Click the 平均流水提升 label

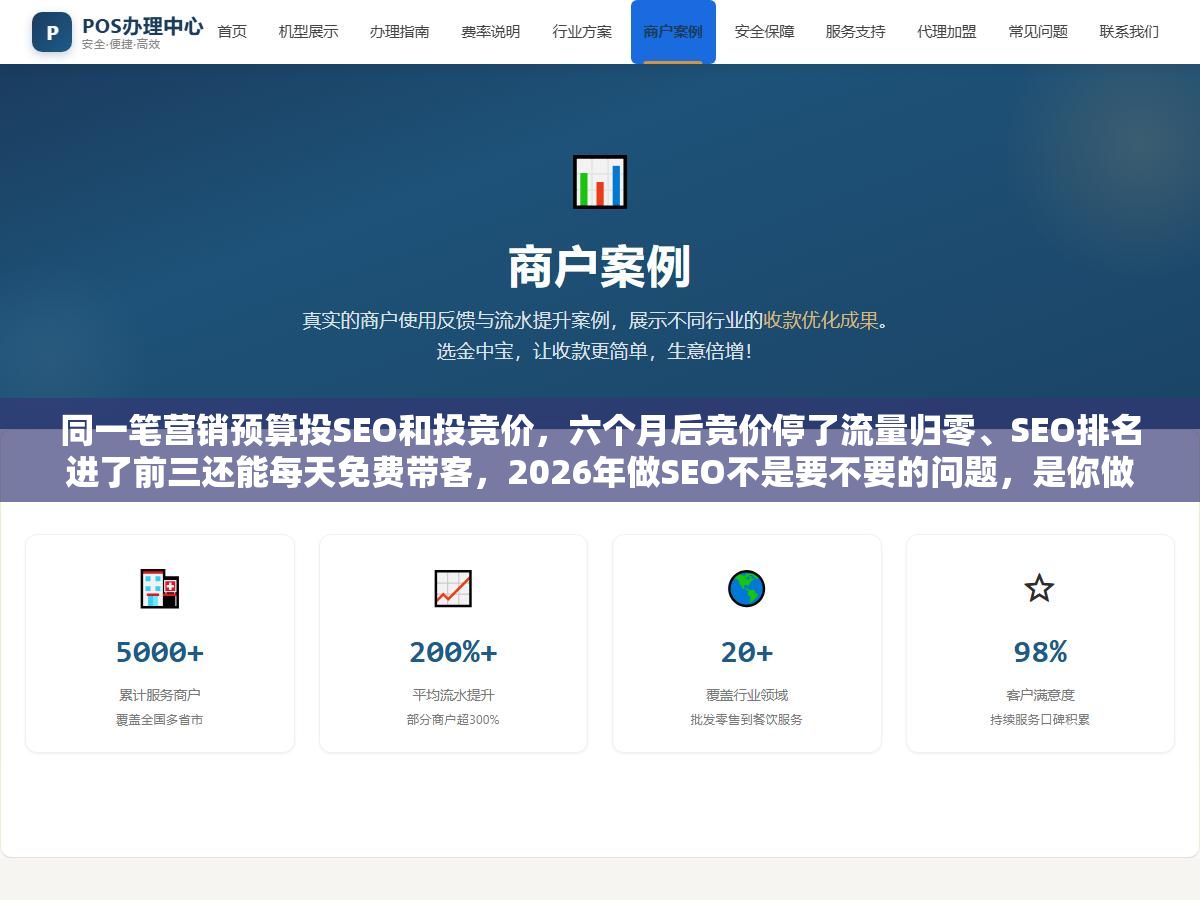[453, 695]
